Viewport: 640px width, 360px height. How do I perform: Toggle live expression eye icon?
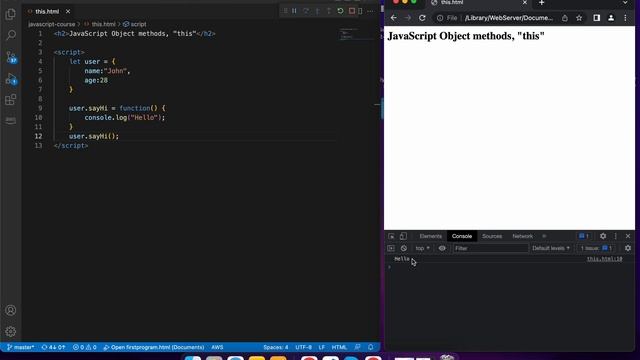(x=442, y=248)
